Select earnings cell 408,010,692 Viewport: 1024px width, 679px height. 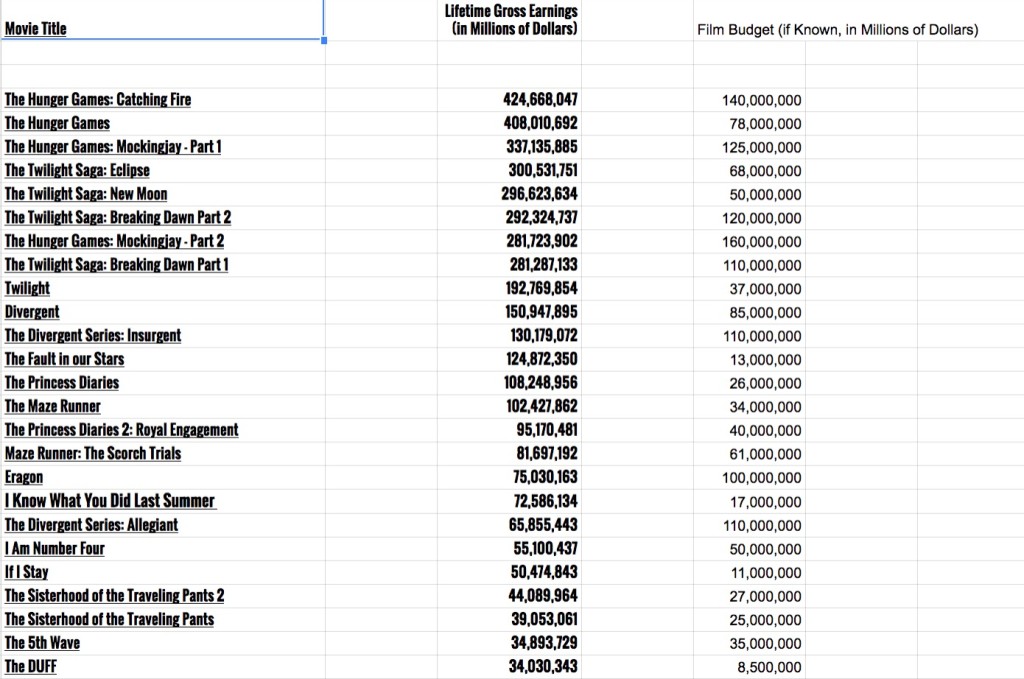509,123
